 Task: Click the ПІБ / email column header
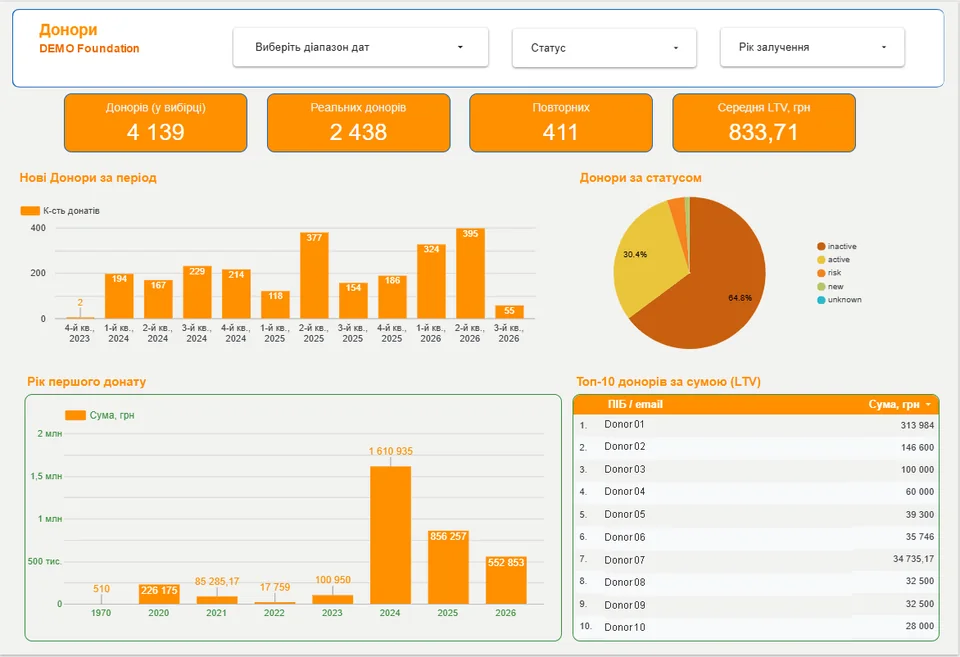pyautogui.click(x=635, y=404)
